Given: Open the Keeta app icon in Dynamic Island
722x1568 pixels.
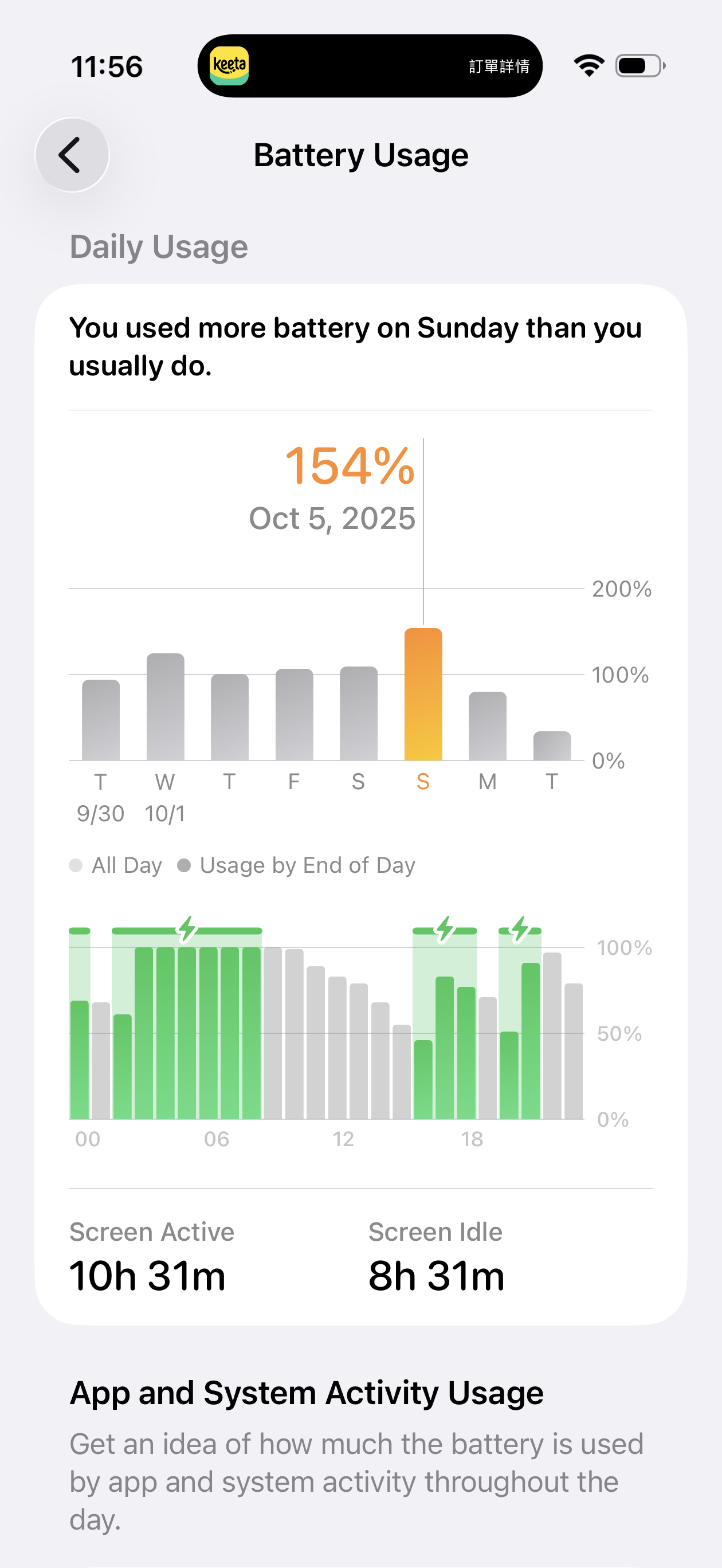Looking at the screenshot, I should [229, 66].
